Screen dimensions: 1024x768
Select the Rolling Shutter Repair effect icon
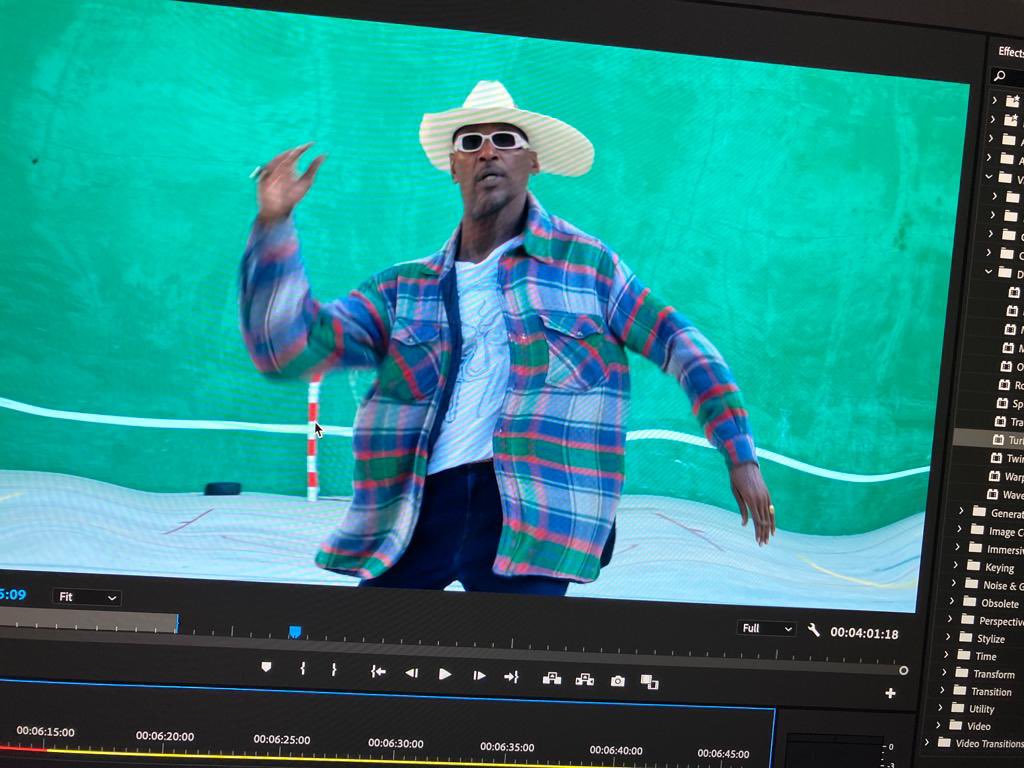coord(1004,385)
